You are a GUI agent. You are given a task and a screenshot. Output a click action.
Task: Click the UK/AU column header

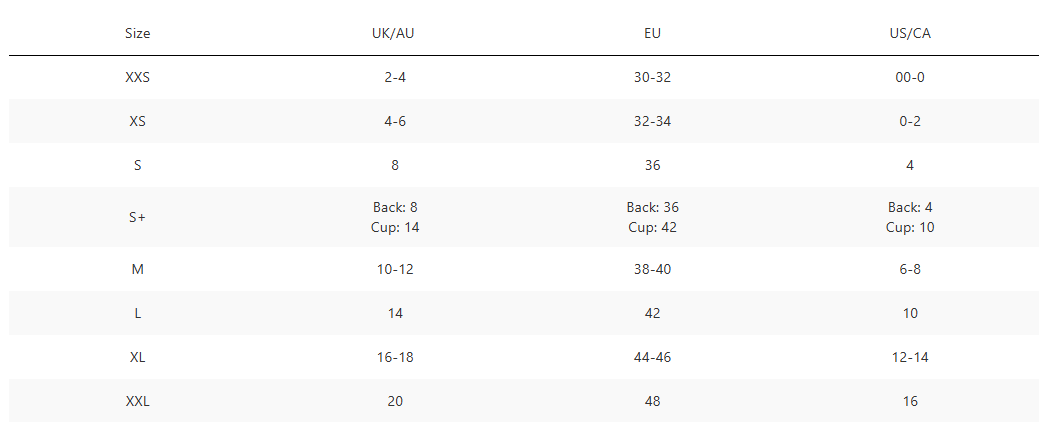[394, 33]
